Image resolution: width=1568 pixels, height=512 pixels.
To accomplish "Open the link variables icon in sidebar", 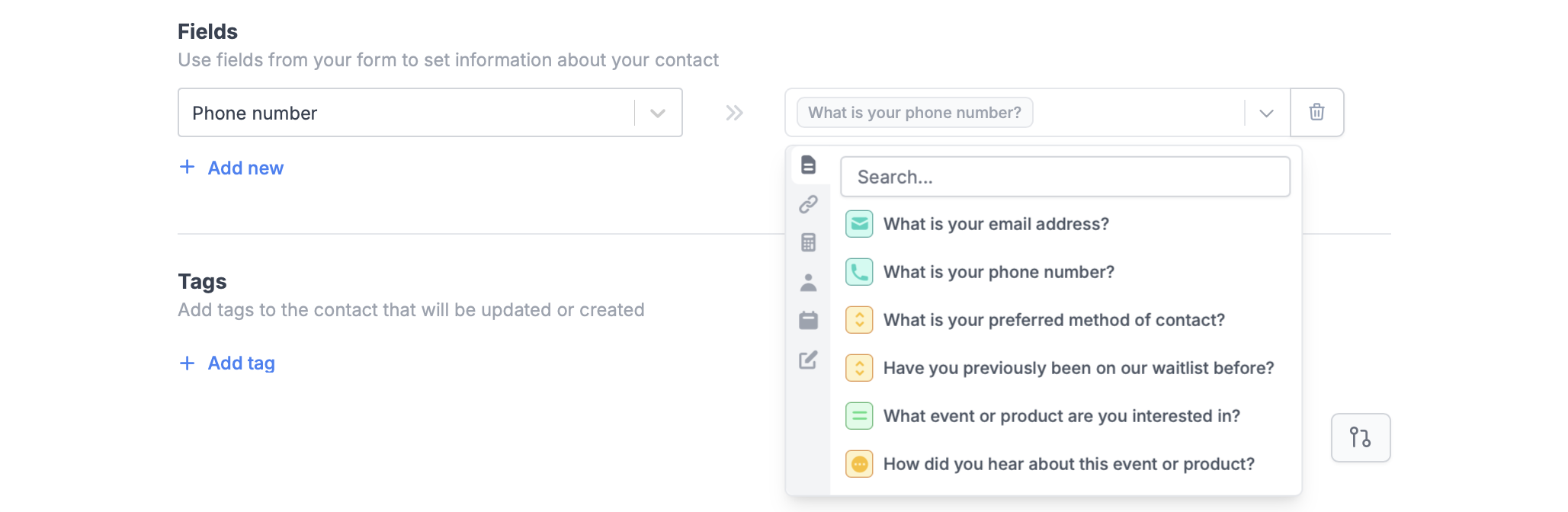I will 808,204.
